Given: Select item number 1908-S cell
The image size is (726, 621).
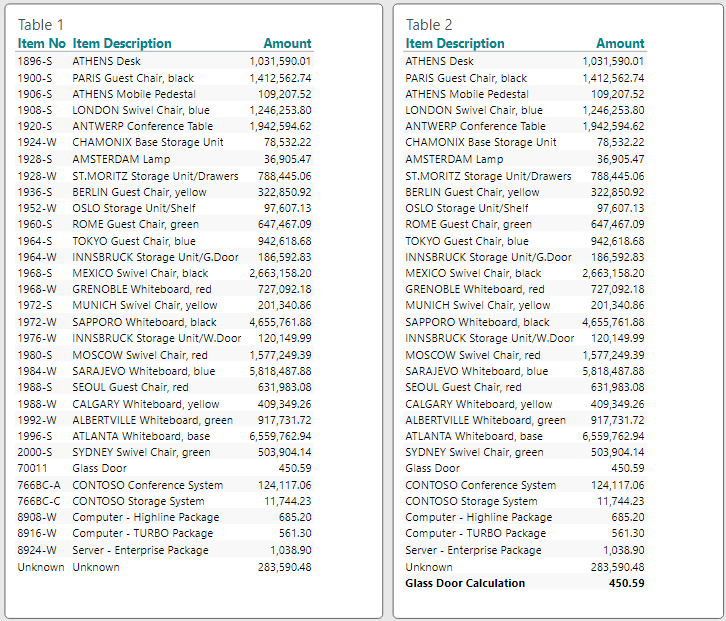Looking at the screenshot, I should coord(35,110).
